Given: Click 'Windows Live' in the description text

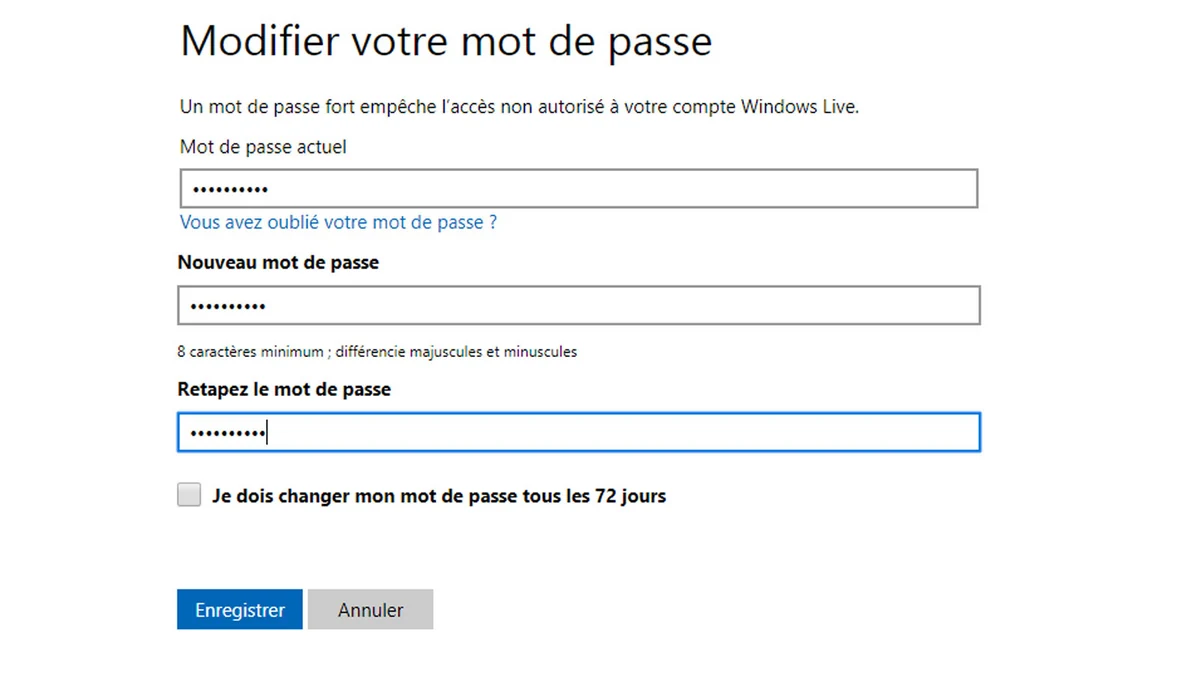Looking at the screenshot, I should pos(798,107).
